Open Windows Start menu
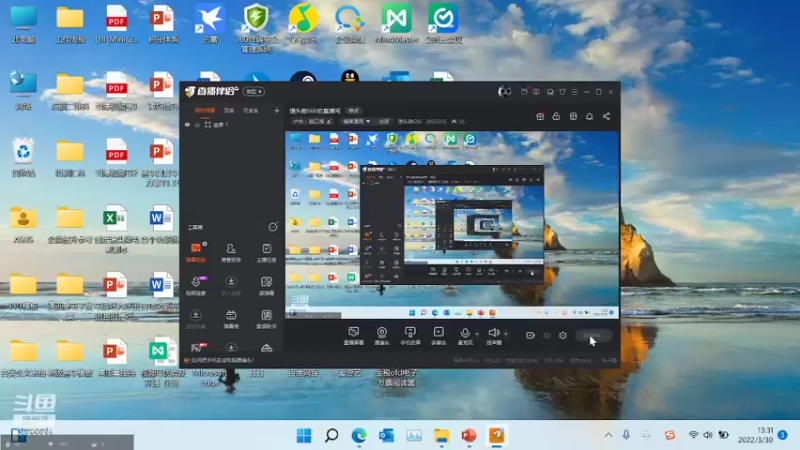The width and height of the screenshot is (800, 450). (x=304, y=435)
